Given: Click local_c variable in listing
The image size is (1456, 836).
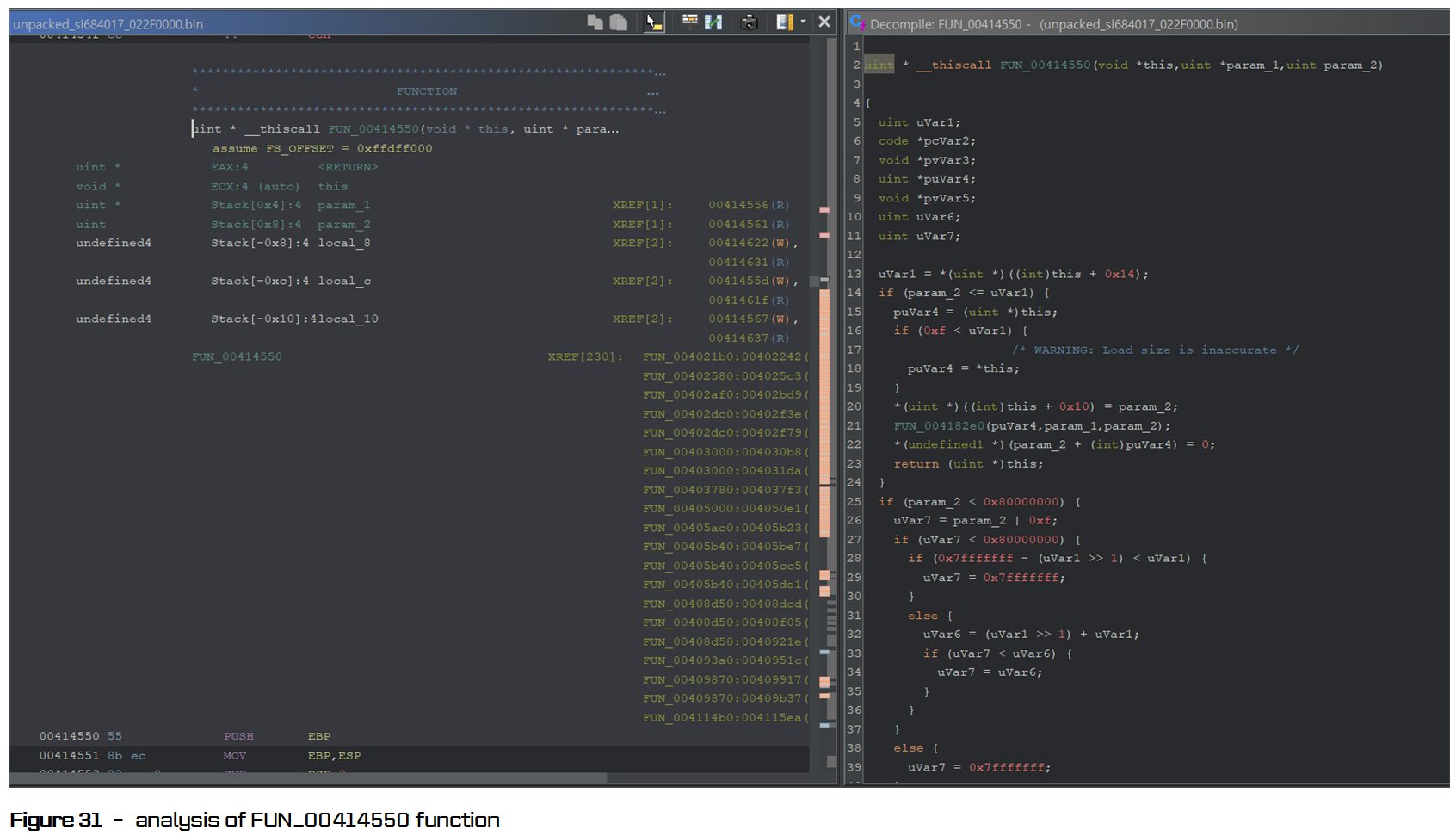Looking at the screenshot, I should (x=344, y=281).
